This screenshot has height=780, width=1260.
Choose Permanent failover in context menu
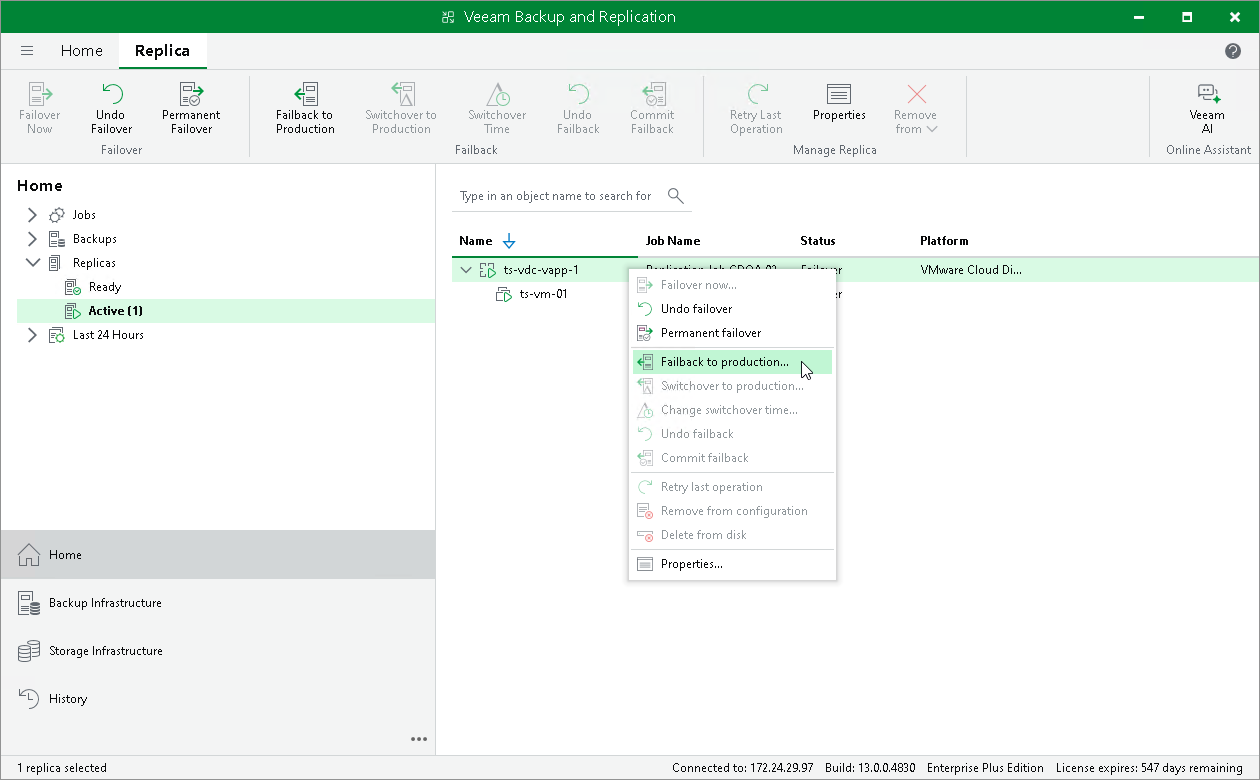pyautogui.click(x=732, y=333)
